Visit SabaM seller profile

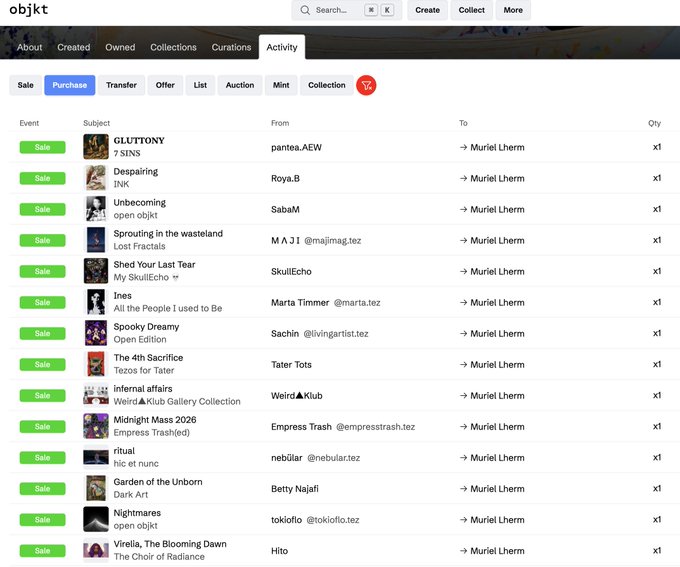285,210
